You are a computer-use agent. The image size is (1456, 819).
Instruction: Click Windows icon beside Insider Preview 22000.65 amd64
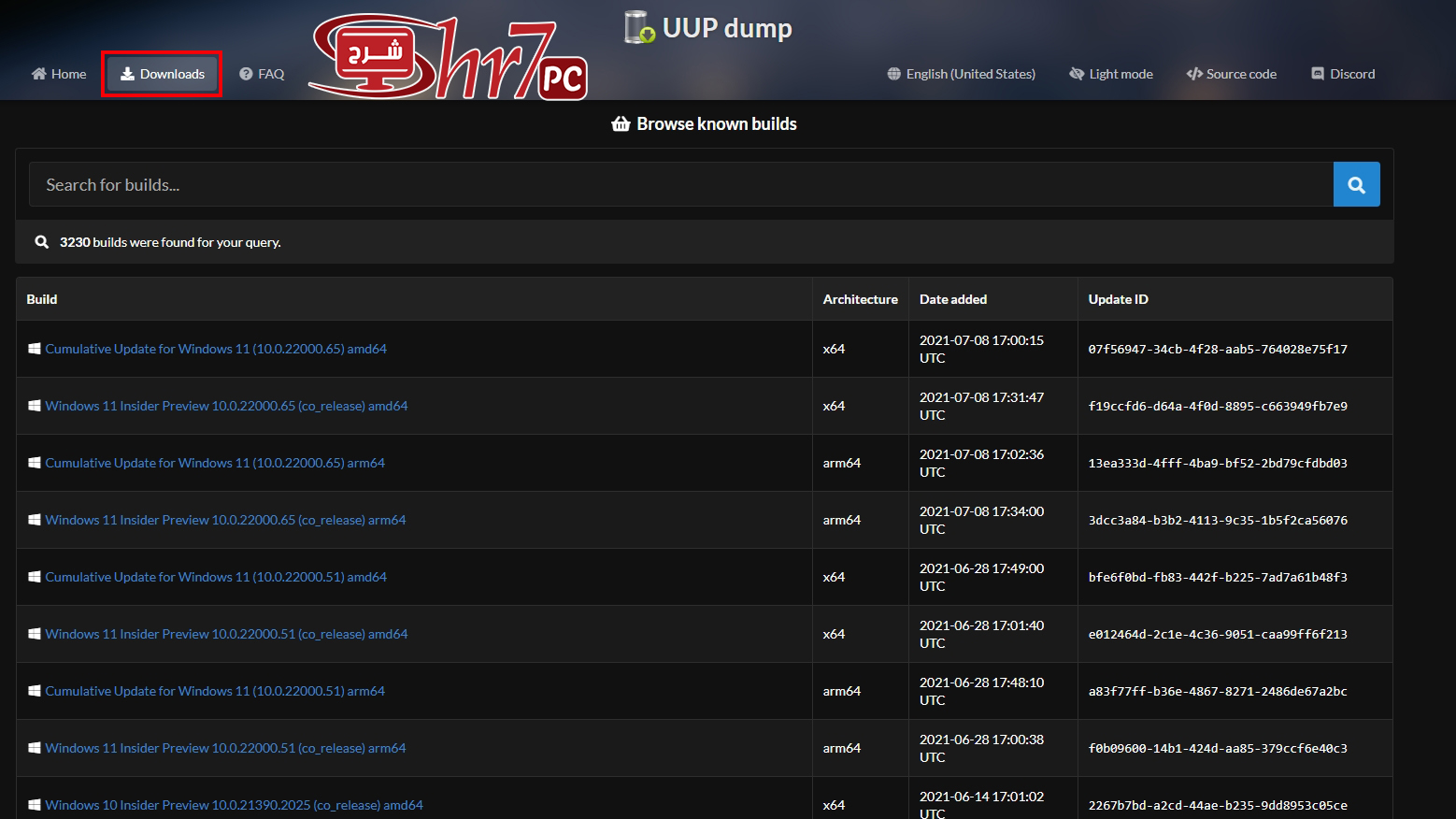point(35,406)
